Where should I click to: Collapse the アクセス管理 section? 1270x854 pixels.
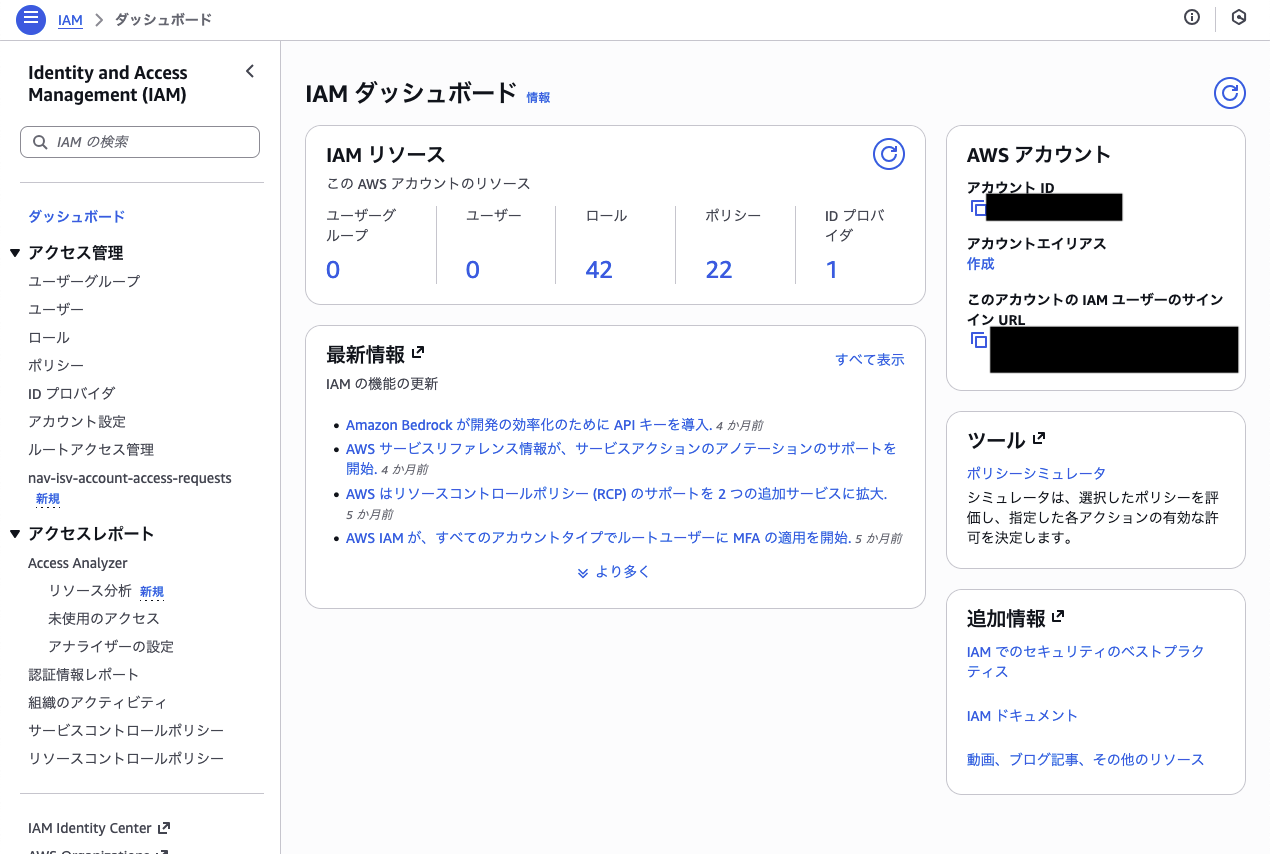[14, 252]
